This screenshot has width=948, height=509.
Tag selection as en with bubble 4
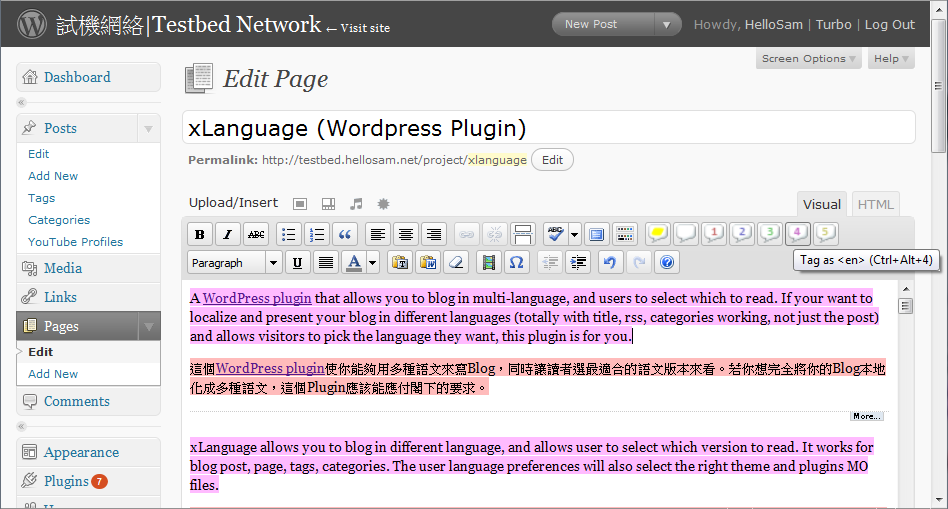[797, 233]
